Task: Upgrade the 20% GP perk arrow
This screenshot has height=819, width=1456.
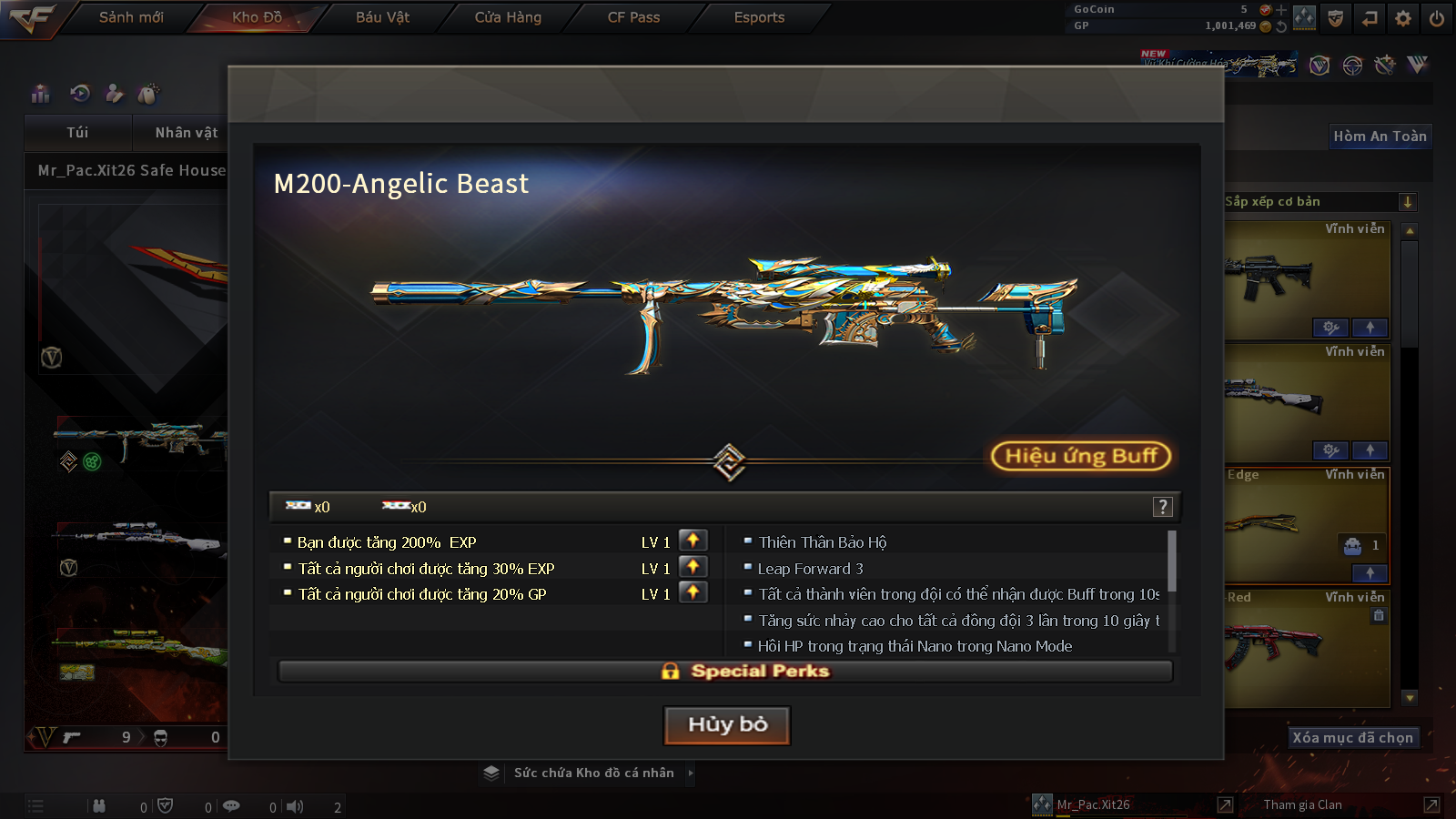Action: point(693,592)
